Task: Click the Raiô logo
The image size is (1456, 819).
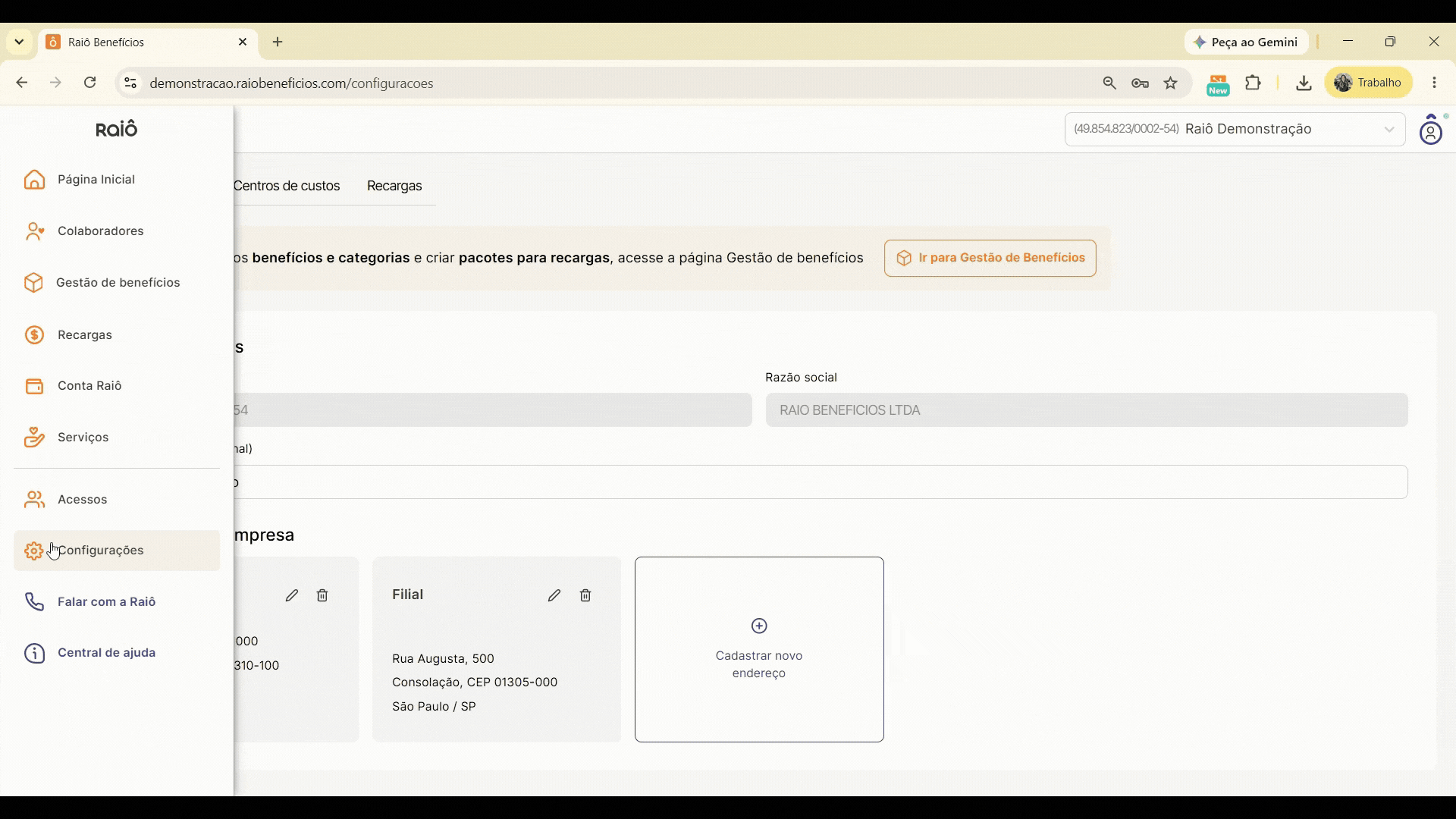Action: tap(117, 129)
